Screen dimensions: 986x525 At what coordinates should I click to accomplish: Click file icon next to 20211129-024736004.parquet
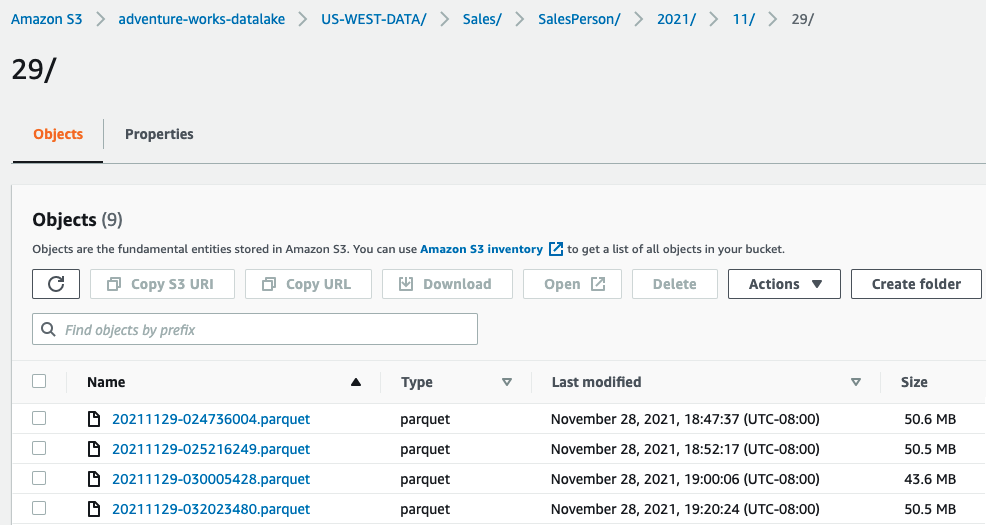pos(95,419)
